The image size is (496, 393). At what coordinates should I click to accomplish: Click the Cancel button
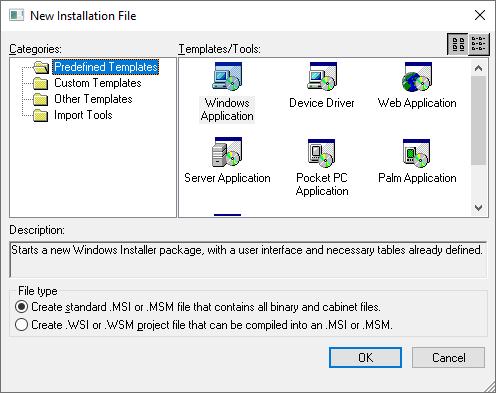pos(448,358)
